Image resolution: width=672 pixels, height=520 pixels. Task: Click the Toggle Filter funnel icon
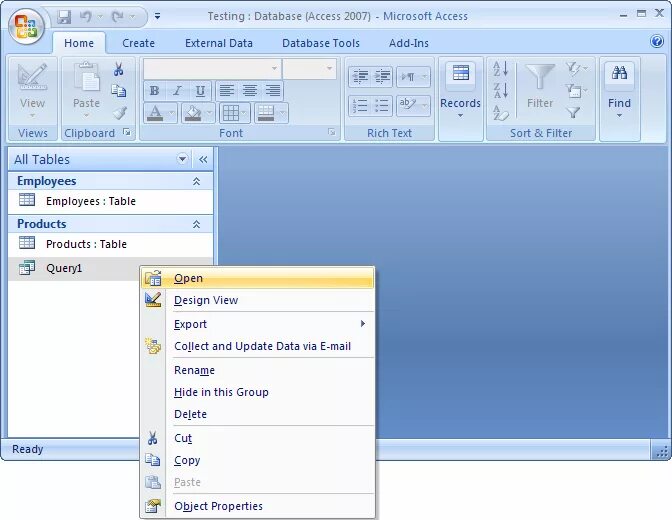[x=573, y=113]
